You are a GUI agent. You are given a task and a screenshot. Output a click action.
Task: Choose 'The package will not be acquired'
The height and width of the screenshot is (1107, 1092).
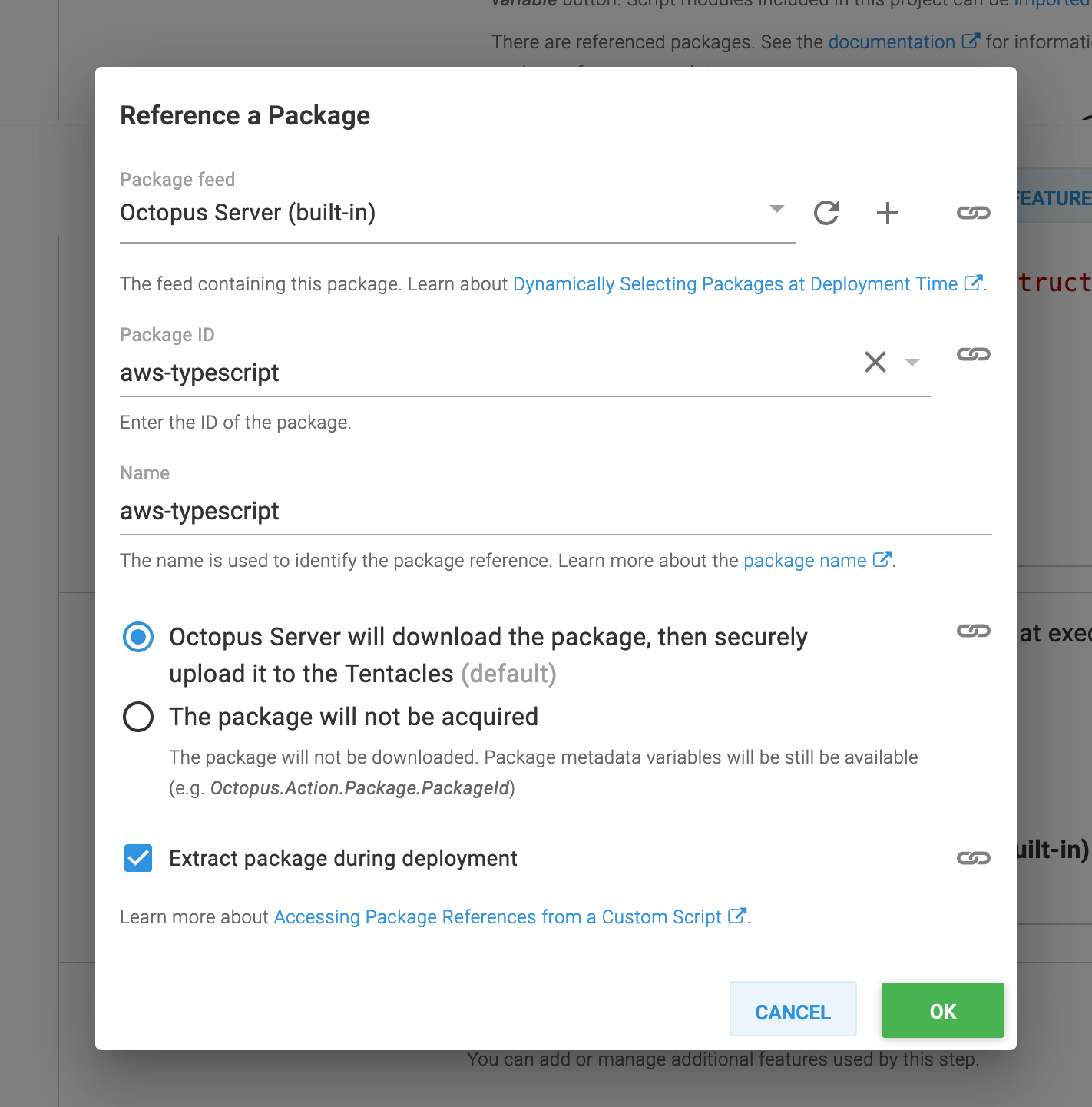tap(138, 717)
